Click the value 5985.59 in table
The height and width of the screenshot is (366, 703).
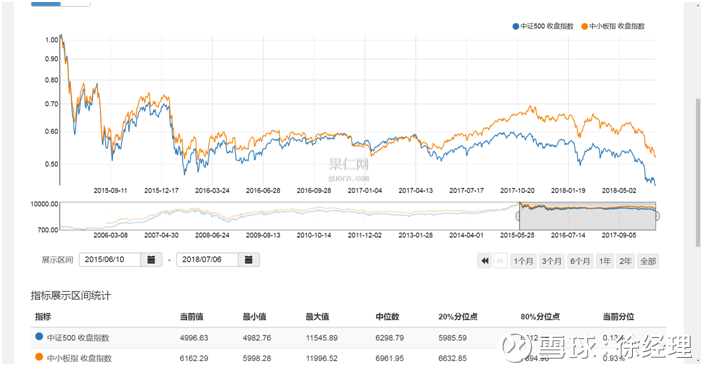point(452,338)
